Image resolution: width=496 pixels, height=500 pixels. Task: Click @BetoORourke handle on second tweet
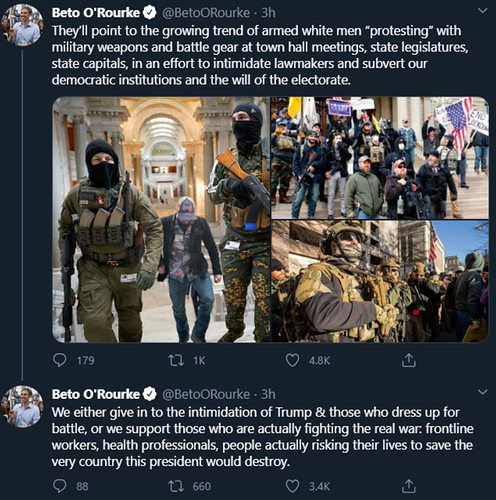tap(206, 394)
